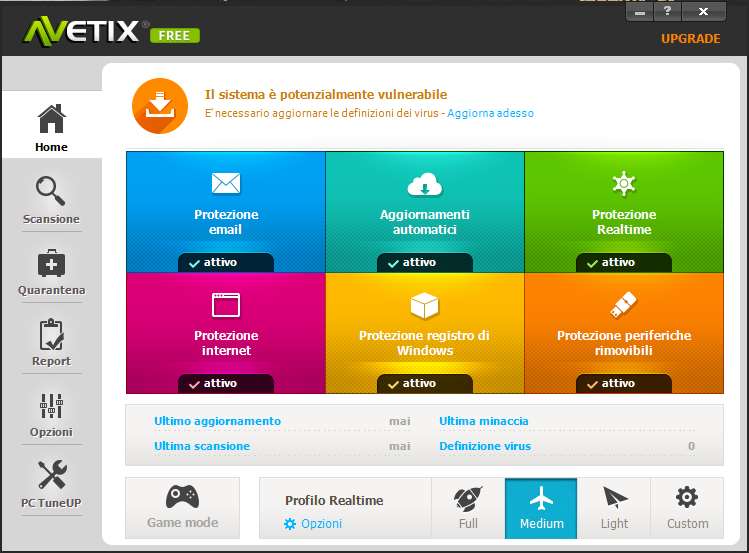Click the Quarantena label in sidebar
This screenshot has width=749, height=553.
pos(52,290)
